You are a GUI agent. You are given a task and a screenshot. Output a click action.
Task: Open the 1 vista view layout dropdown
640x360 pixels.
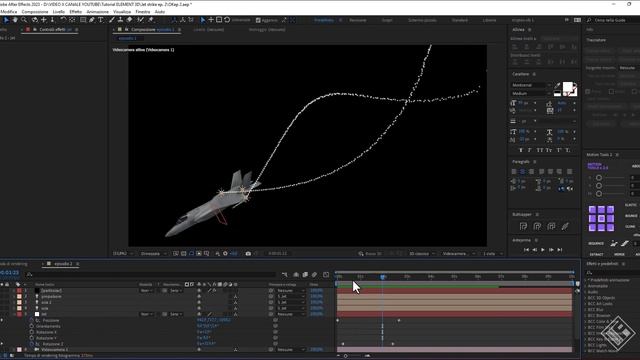[492, 253]
